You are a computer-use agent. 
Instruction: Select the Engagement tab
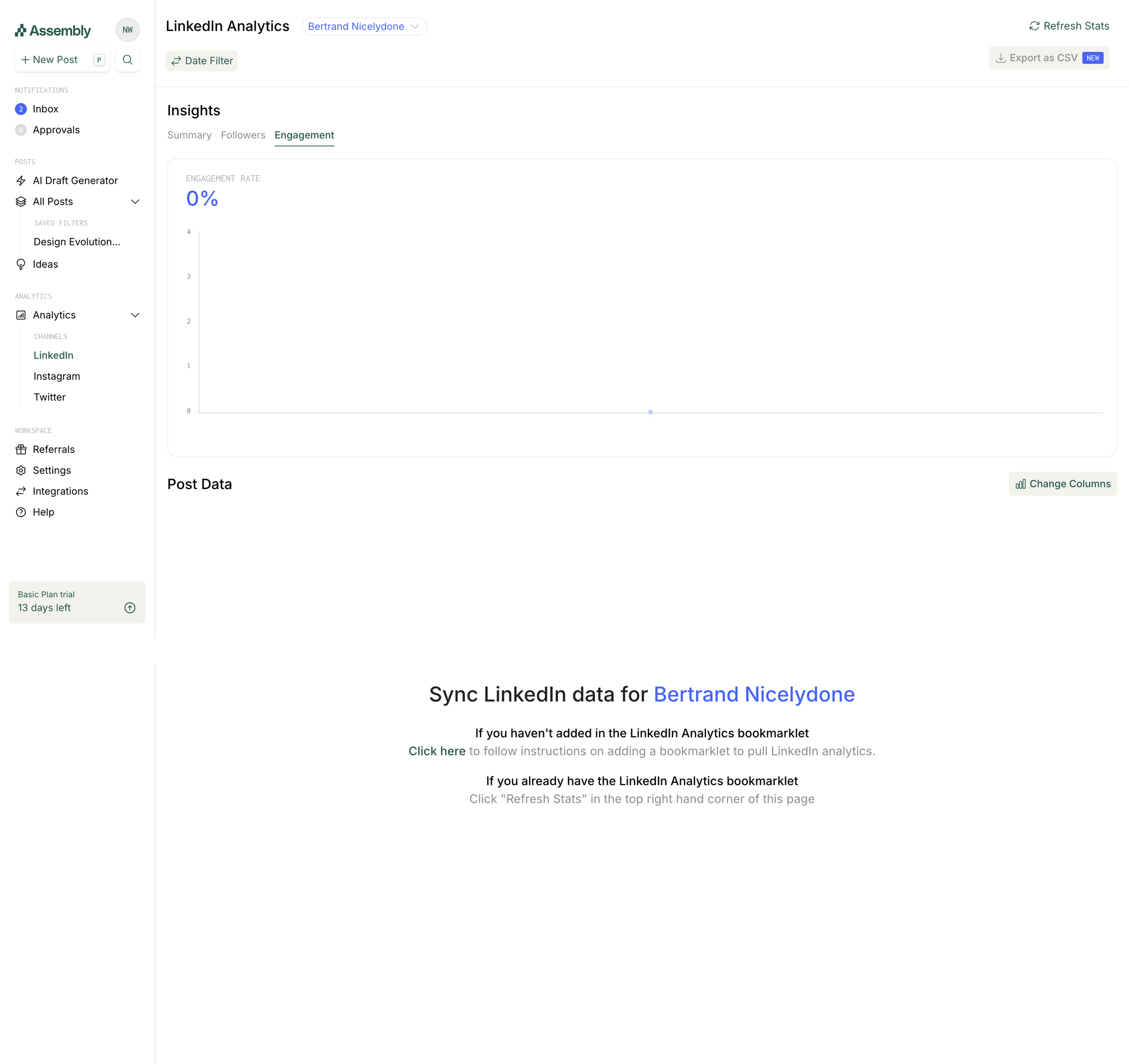point(304,135)
